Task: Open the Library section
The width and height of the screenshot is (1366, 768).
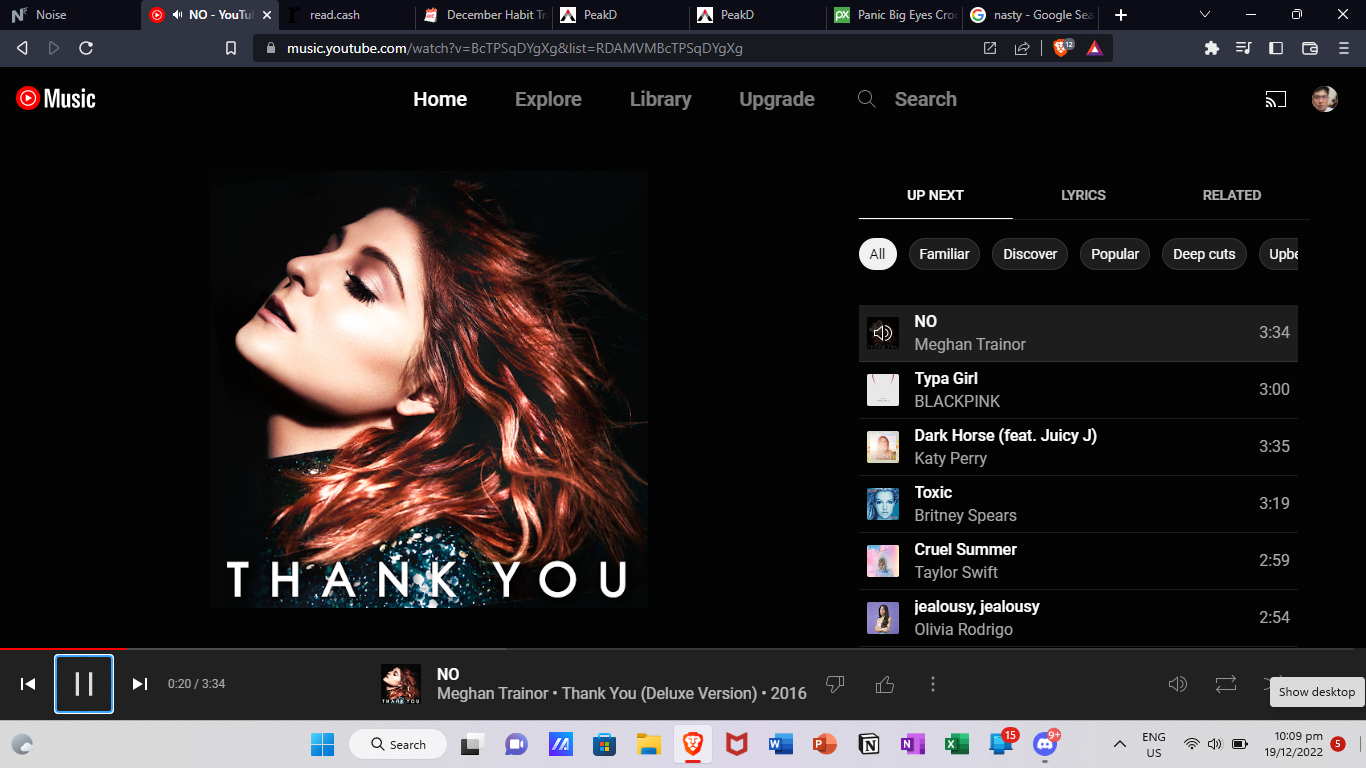Action: (660, 99)
